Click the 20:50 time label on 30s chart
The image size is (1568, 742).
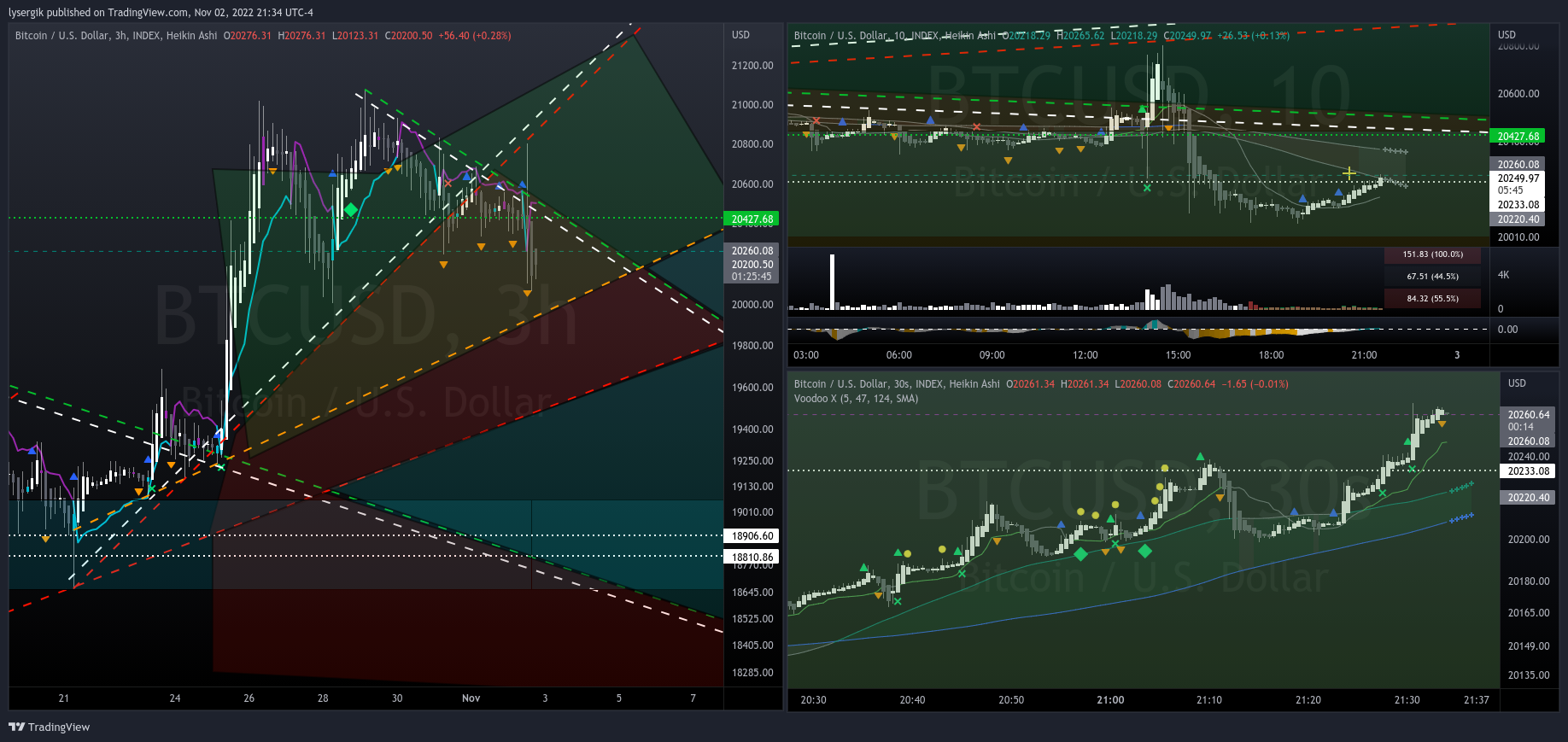1011,699
